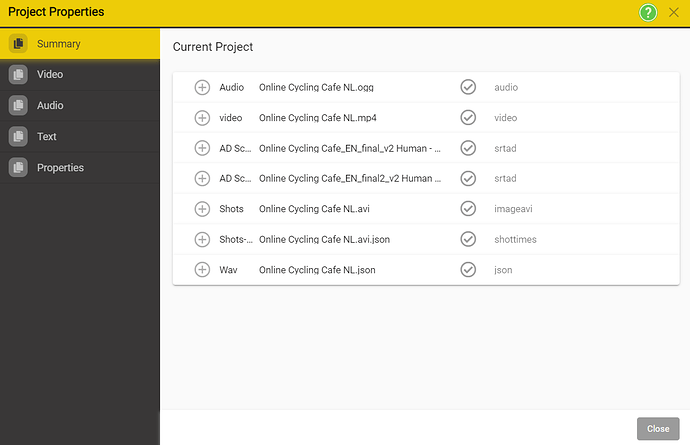
Task: Click the Text document icon in sidebar
Action: tap(18, 136)
